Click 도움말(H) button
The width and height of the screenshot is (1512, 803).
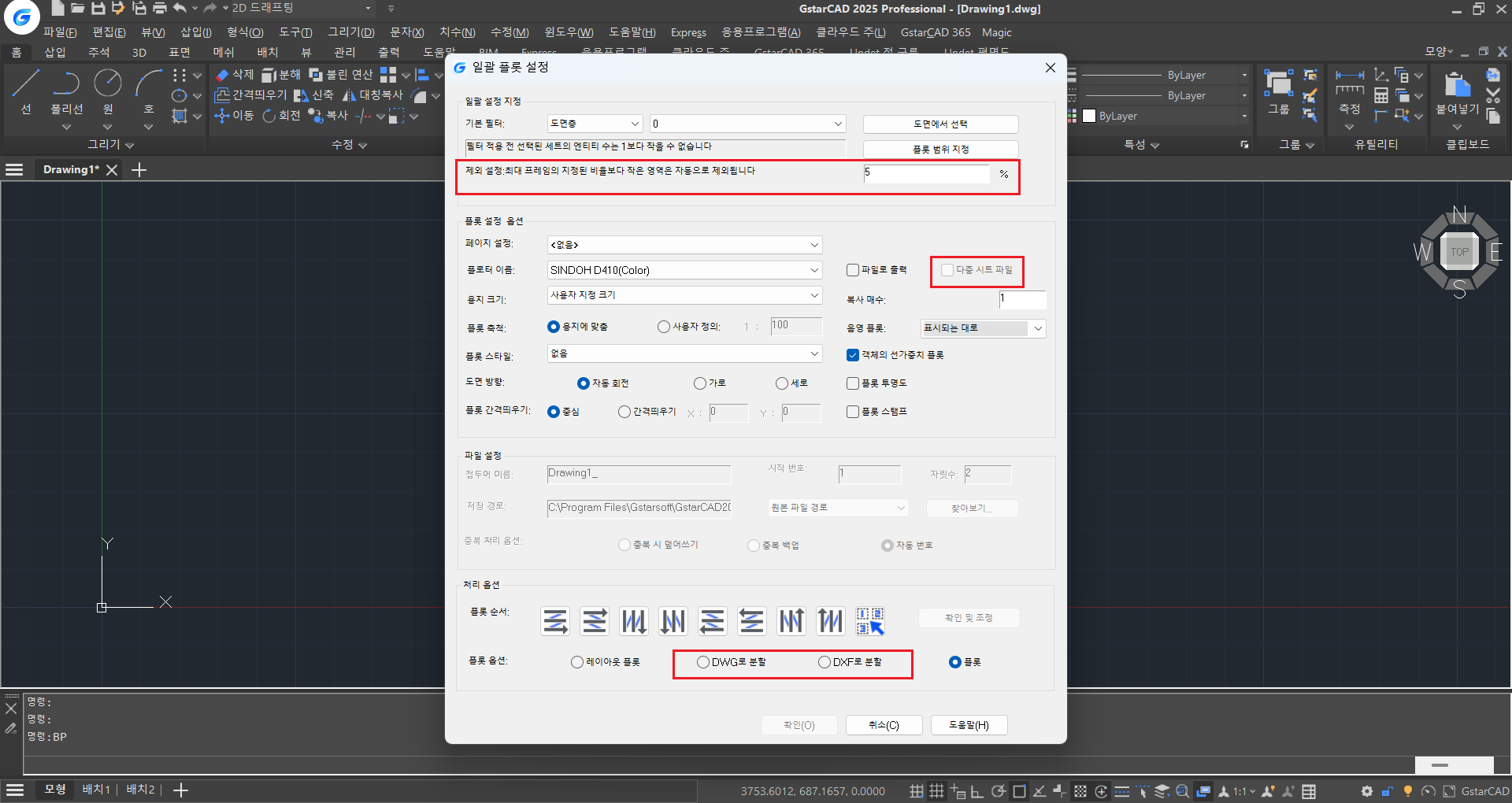point(969,725)
